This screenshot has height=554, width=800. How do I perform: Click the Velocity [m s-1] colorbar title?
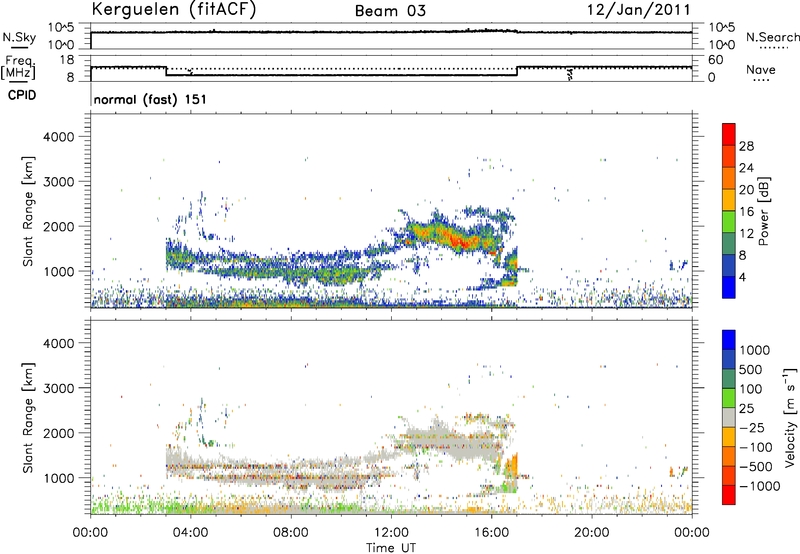pos(790,417)
